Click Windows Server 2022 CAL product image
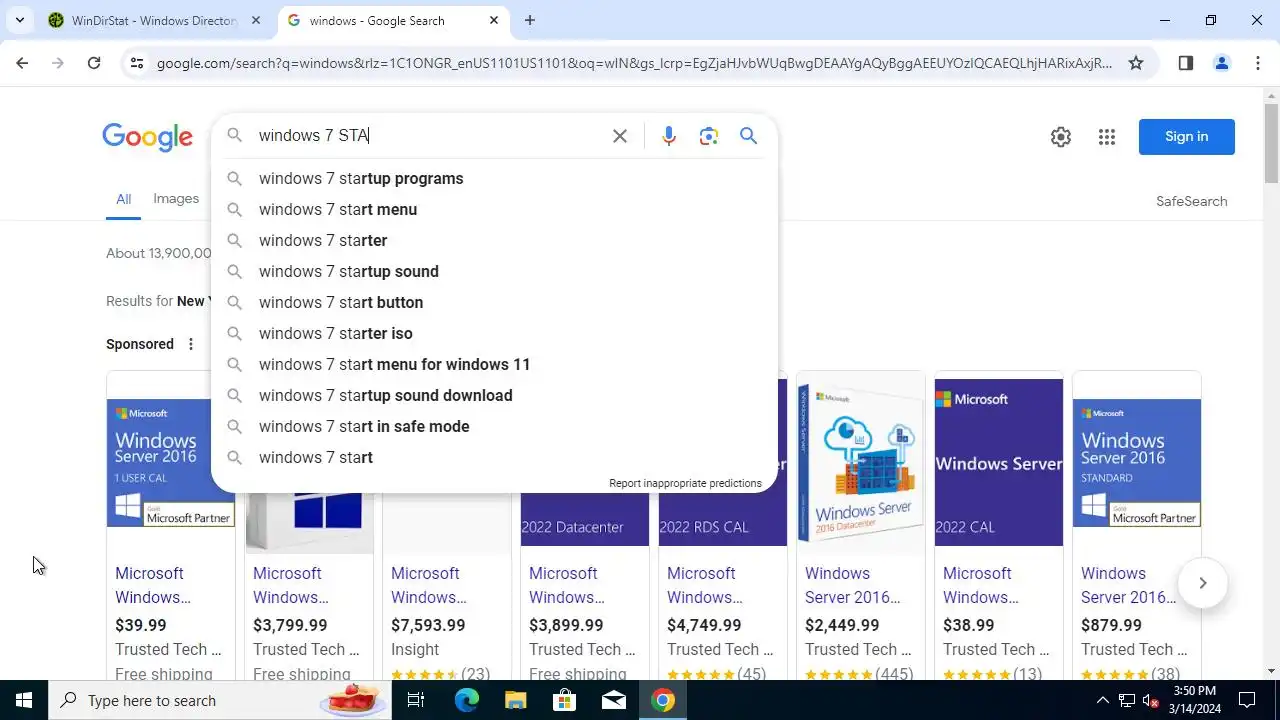 (999, 463)
